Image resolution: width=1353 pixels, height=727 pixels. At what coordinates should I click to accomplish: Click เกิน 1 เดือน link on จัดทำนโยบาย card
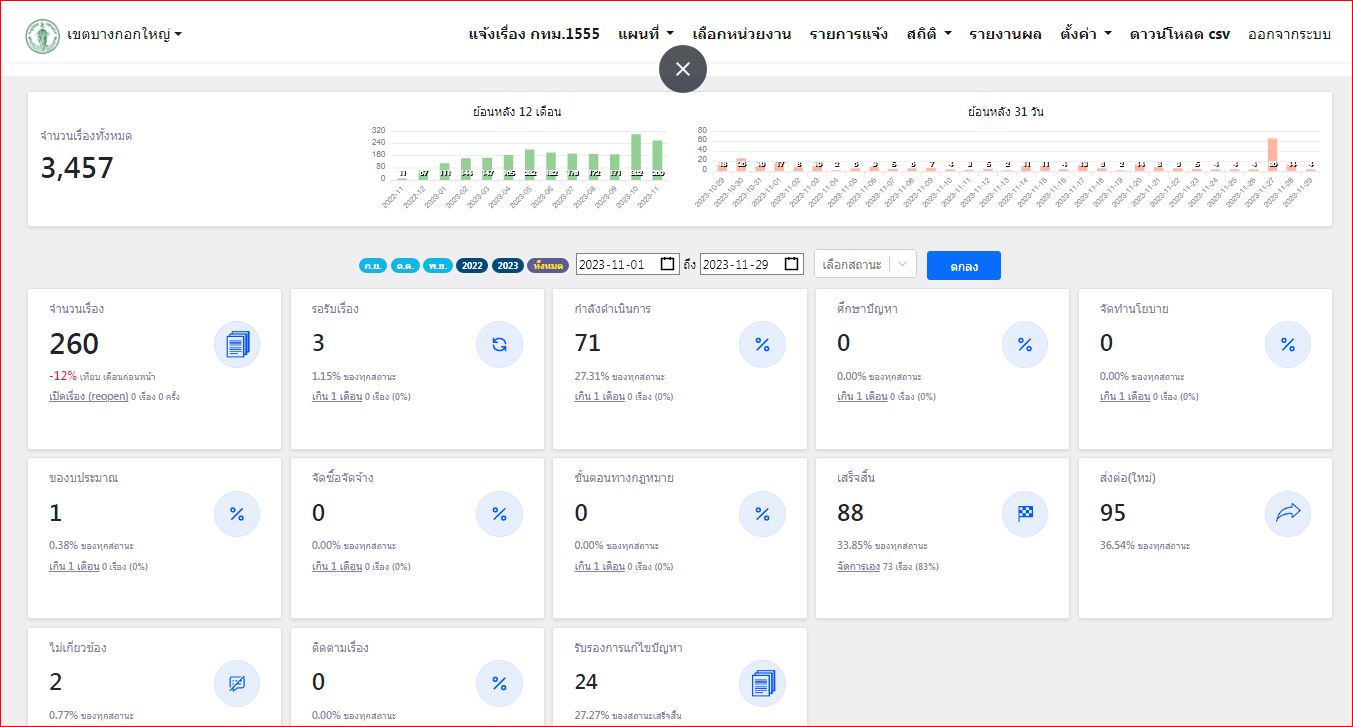click(1125, 397)
